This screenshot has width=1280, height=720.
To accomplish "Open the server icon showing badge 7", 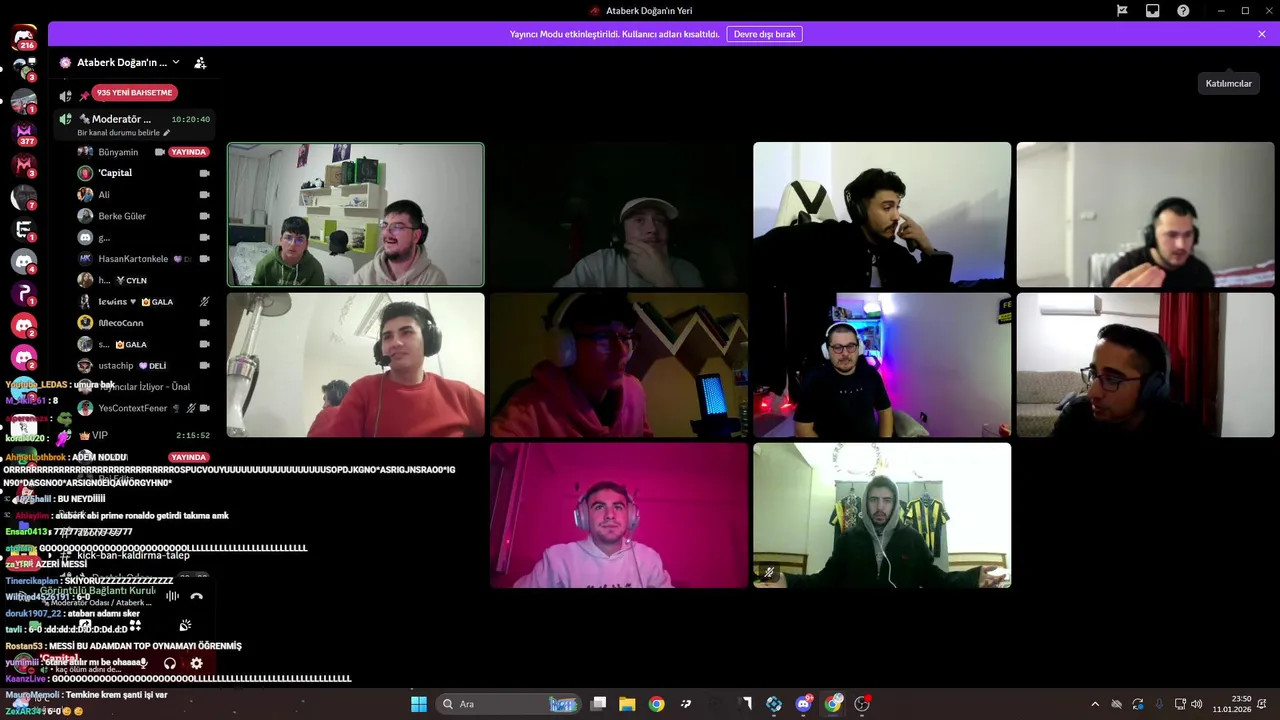I will (x=24, y=198).
